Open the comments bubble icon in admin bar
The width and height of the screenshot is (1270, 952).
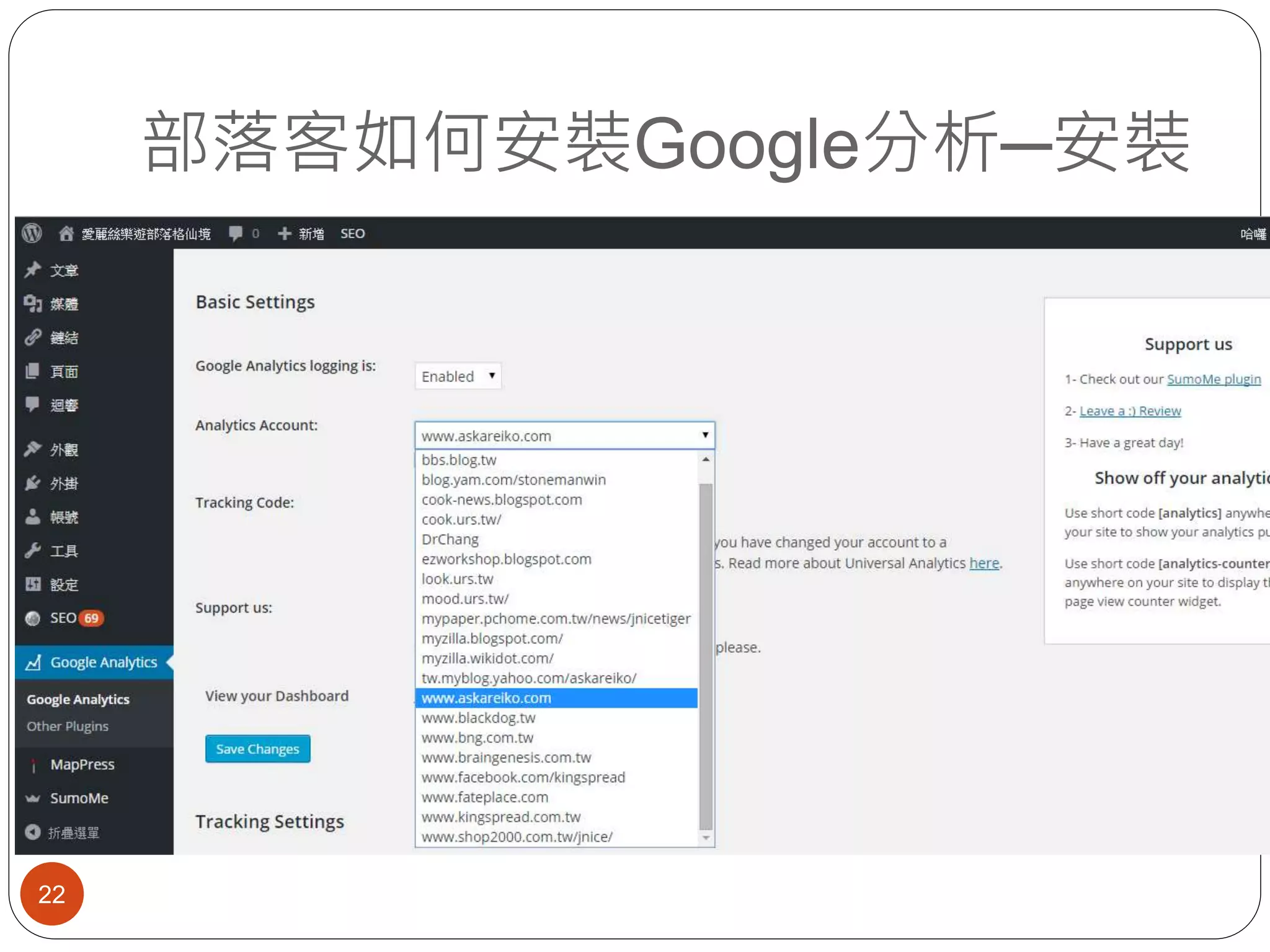click(x=236, y=234)
